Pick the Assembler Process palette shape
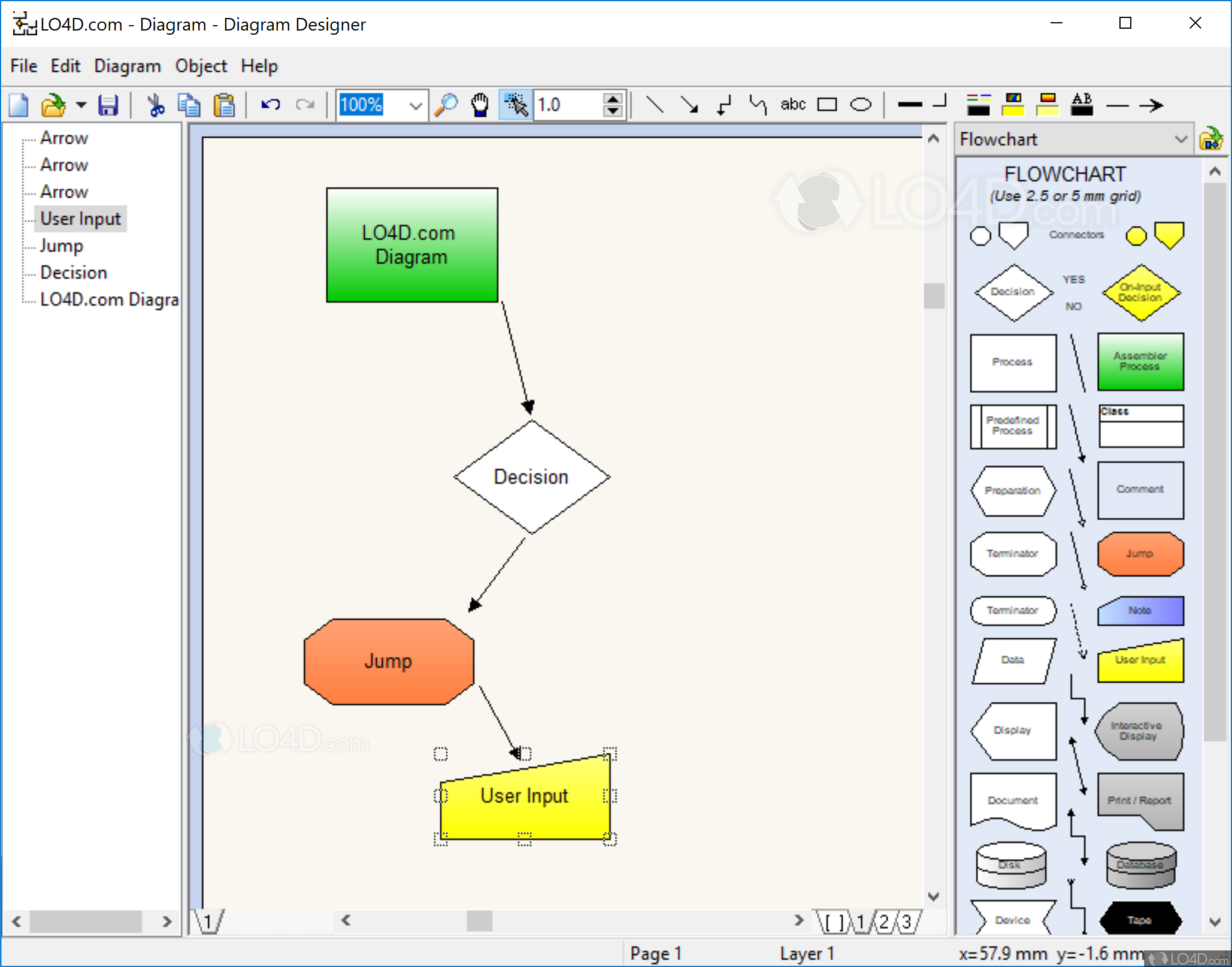This screenshot has width=1232, height=967. pos(1140,362)
